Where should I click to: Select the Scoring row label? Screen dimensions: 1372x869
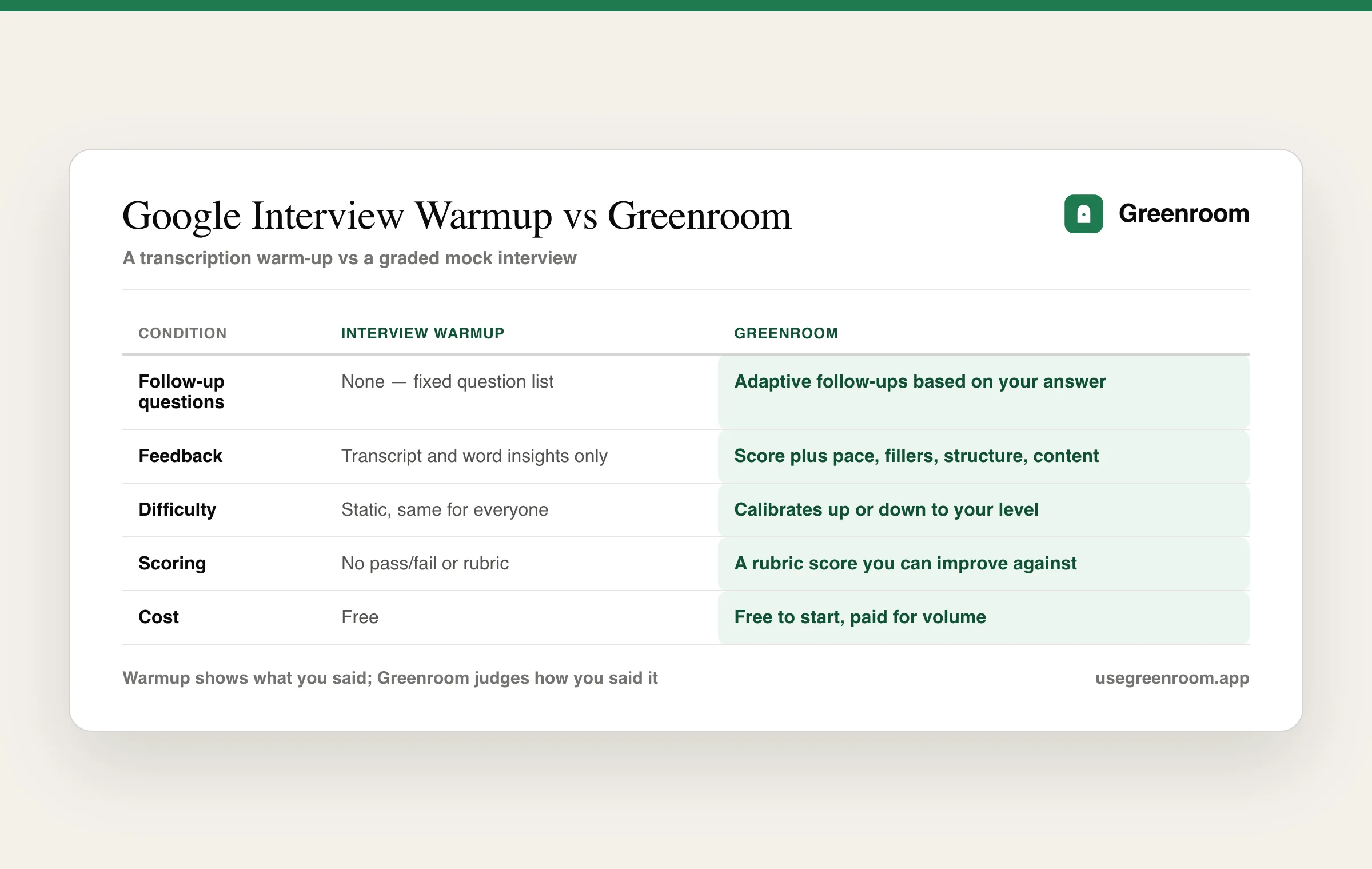tap(172, 563)
